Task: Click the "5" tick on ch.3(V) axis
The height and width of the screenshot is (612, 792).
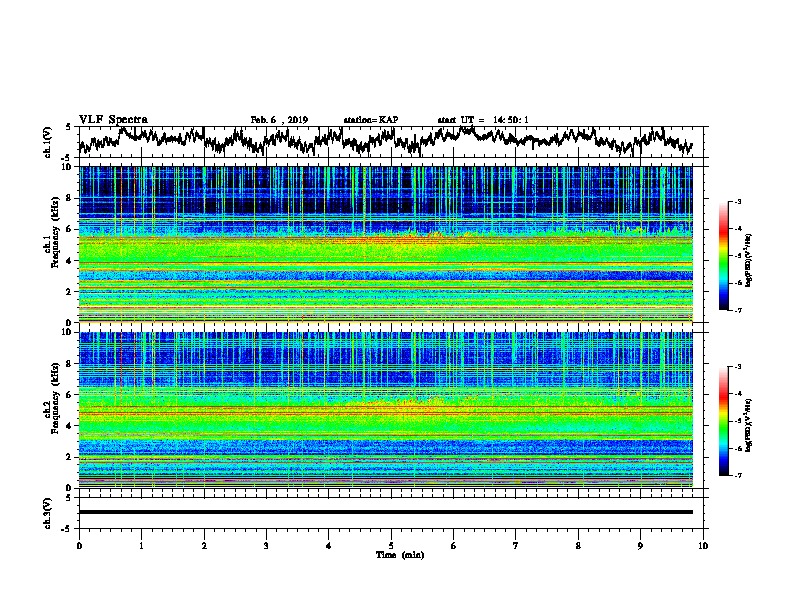Action: click(68, 498)
